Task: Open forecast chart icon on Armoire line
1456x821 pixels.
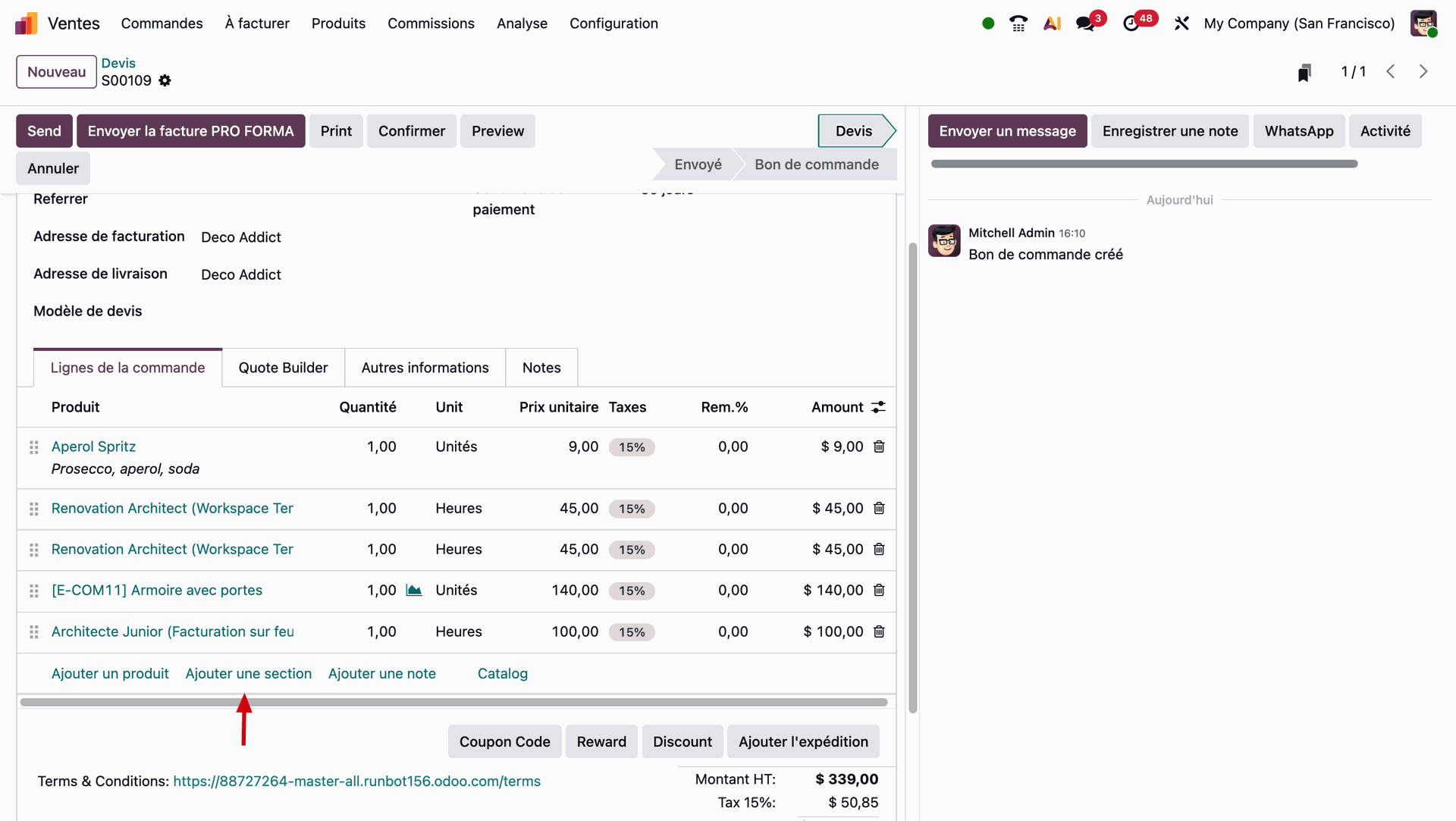Action: click(414, 590)
